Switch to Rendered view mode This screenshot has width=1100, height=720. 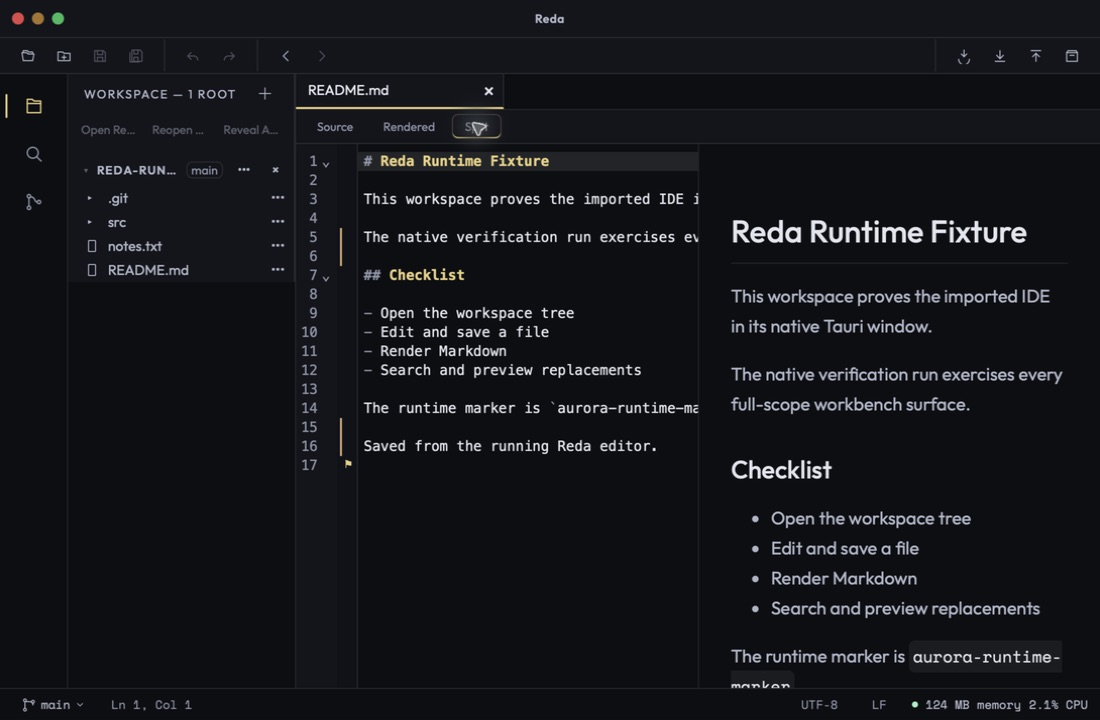tap(409, 127)
